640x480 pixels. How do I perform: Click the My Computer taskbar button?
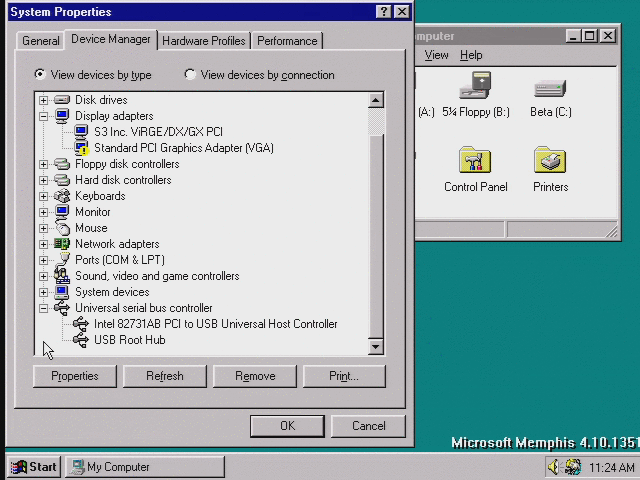click(144, 467)
